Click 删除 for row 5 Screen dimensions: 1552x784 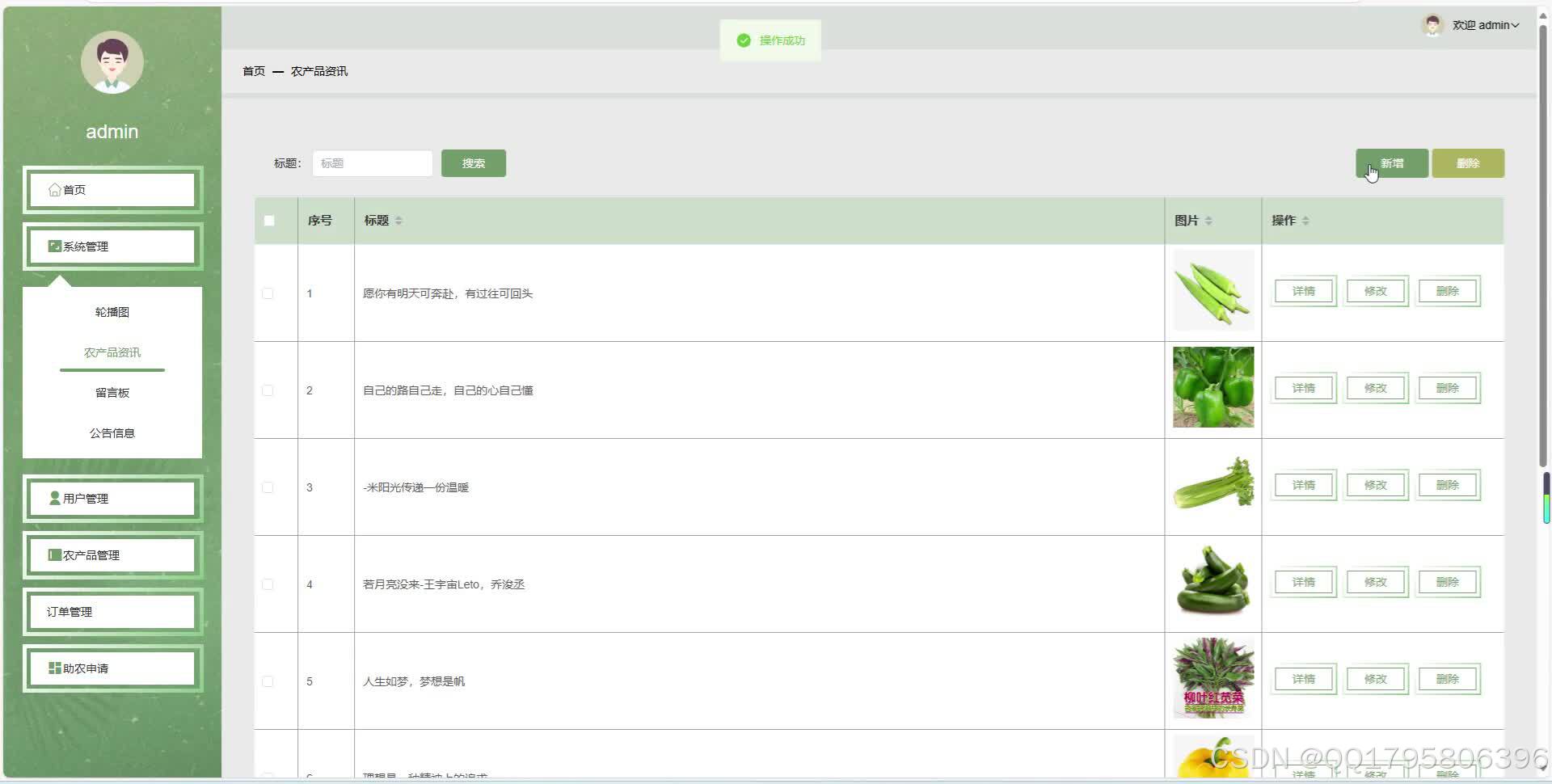pos(1448,679)
